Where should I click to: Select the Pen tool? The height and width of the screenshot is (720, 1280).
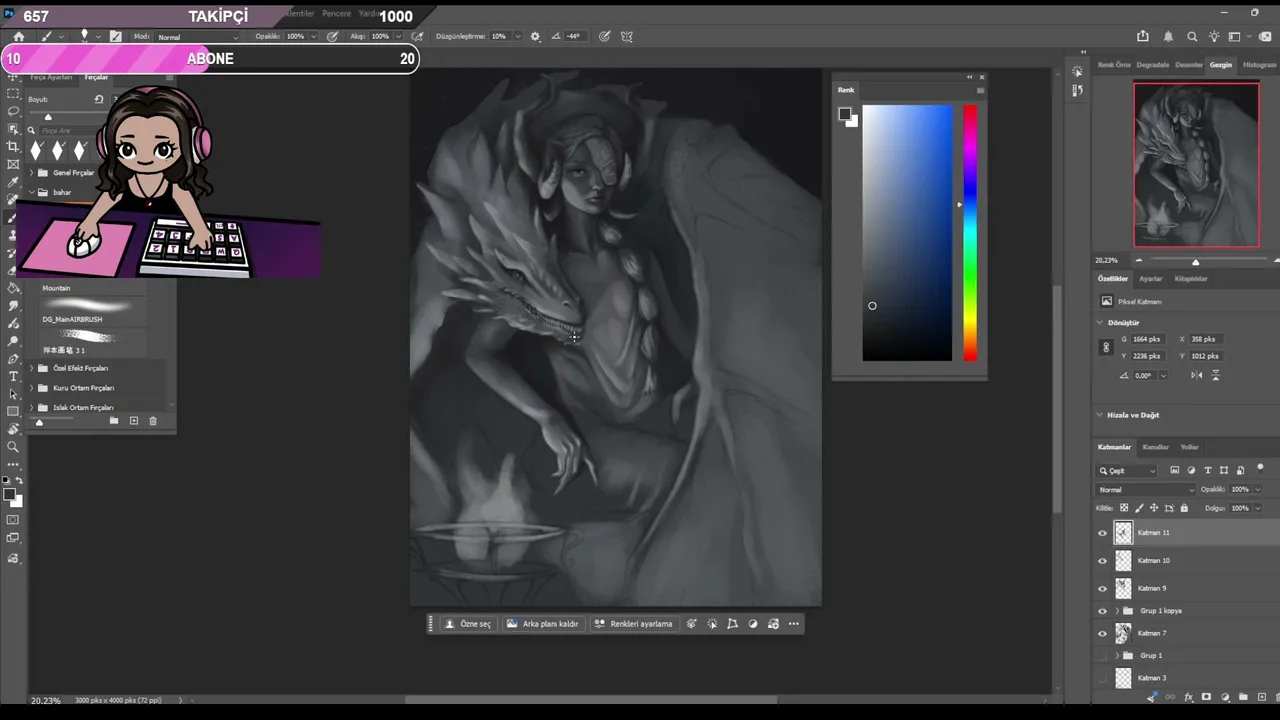pyautogui.click(x=13, y=359)
